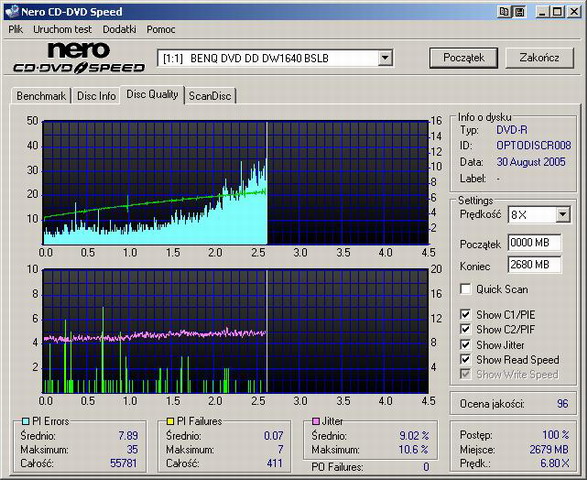Click the PI Errors Maksimum value 35
587x480 pixels.
point(132,449)
